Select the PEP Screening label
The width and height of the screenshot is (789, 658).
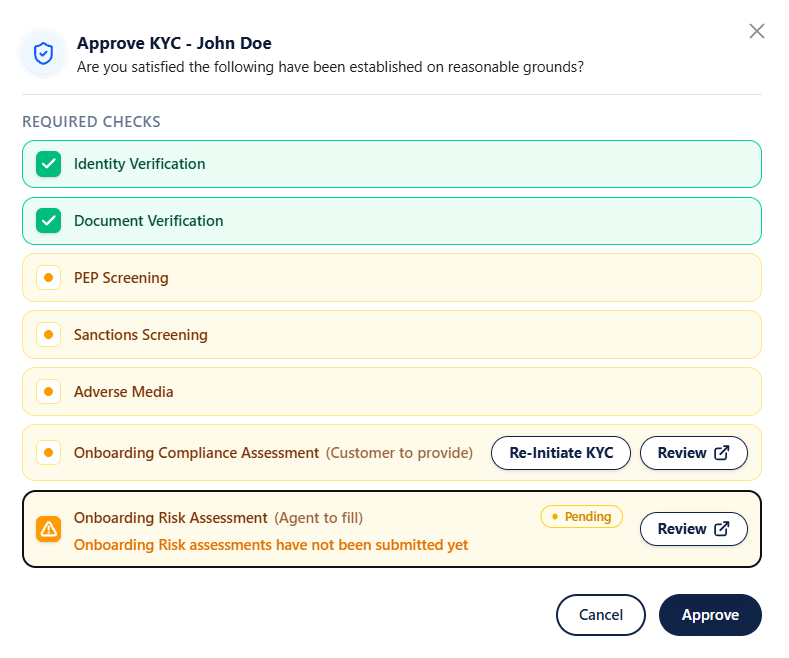click(x=121, y=278)
